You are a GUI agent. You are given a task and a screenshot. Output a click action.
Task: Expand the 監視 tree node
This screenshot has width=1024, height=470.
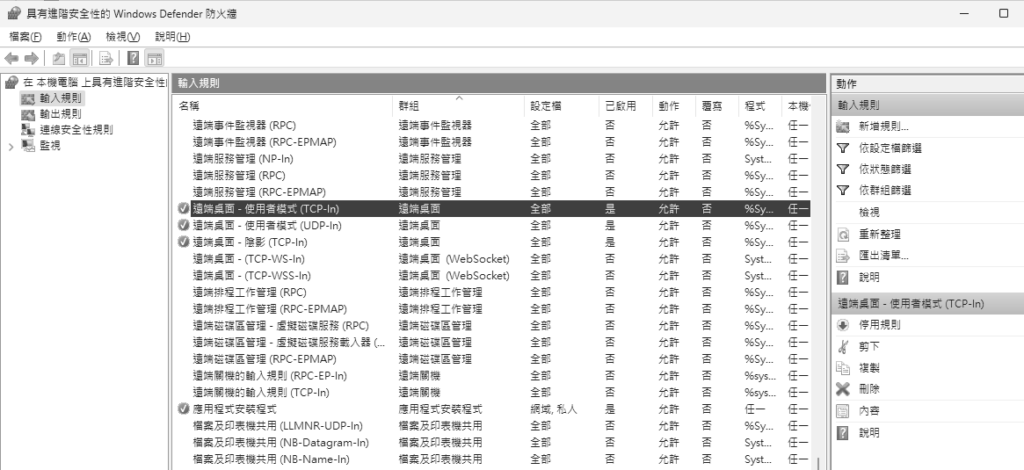[x=10, y=146]
